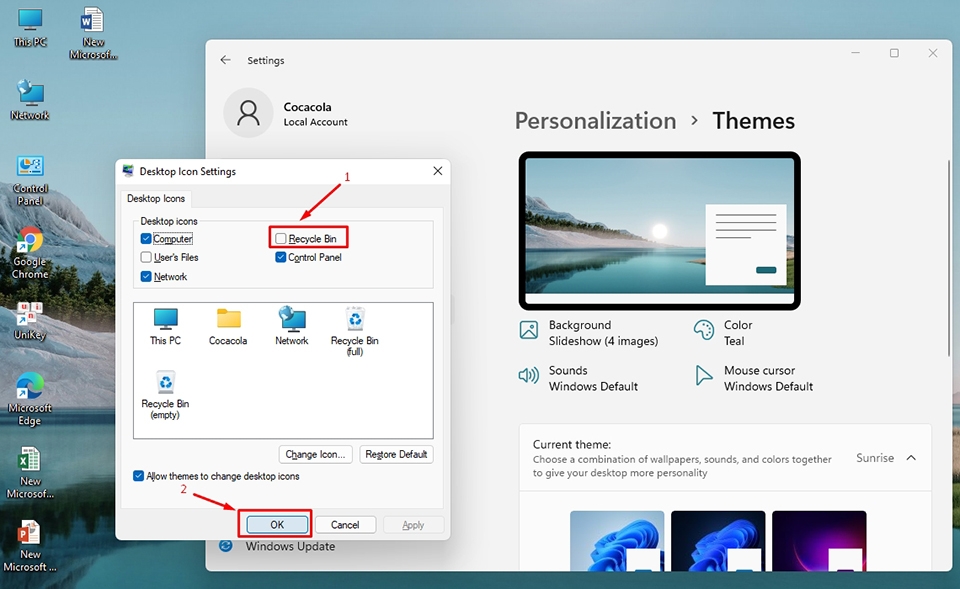Open Background slideshow setting

point(589,332)
